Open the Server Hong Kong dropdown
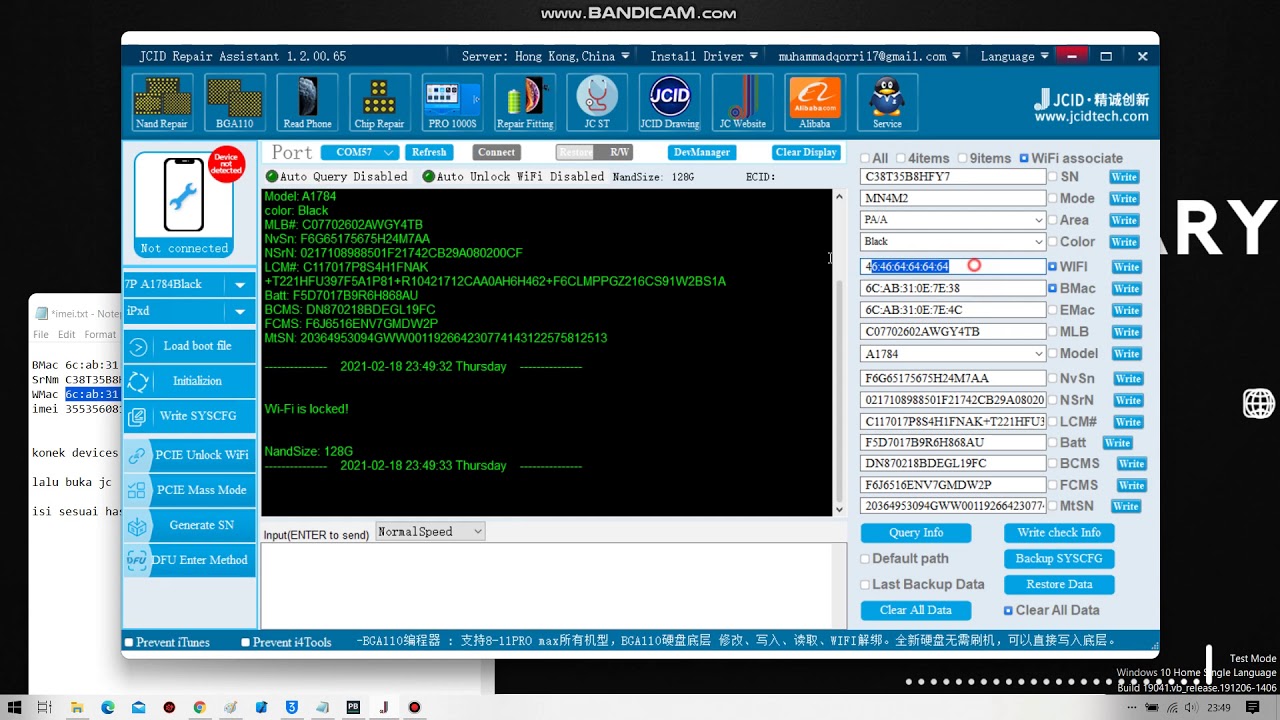The image size is (1280, 720). (545, 56)
